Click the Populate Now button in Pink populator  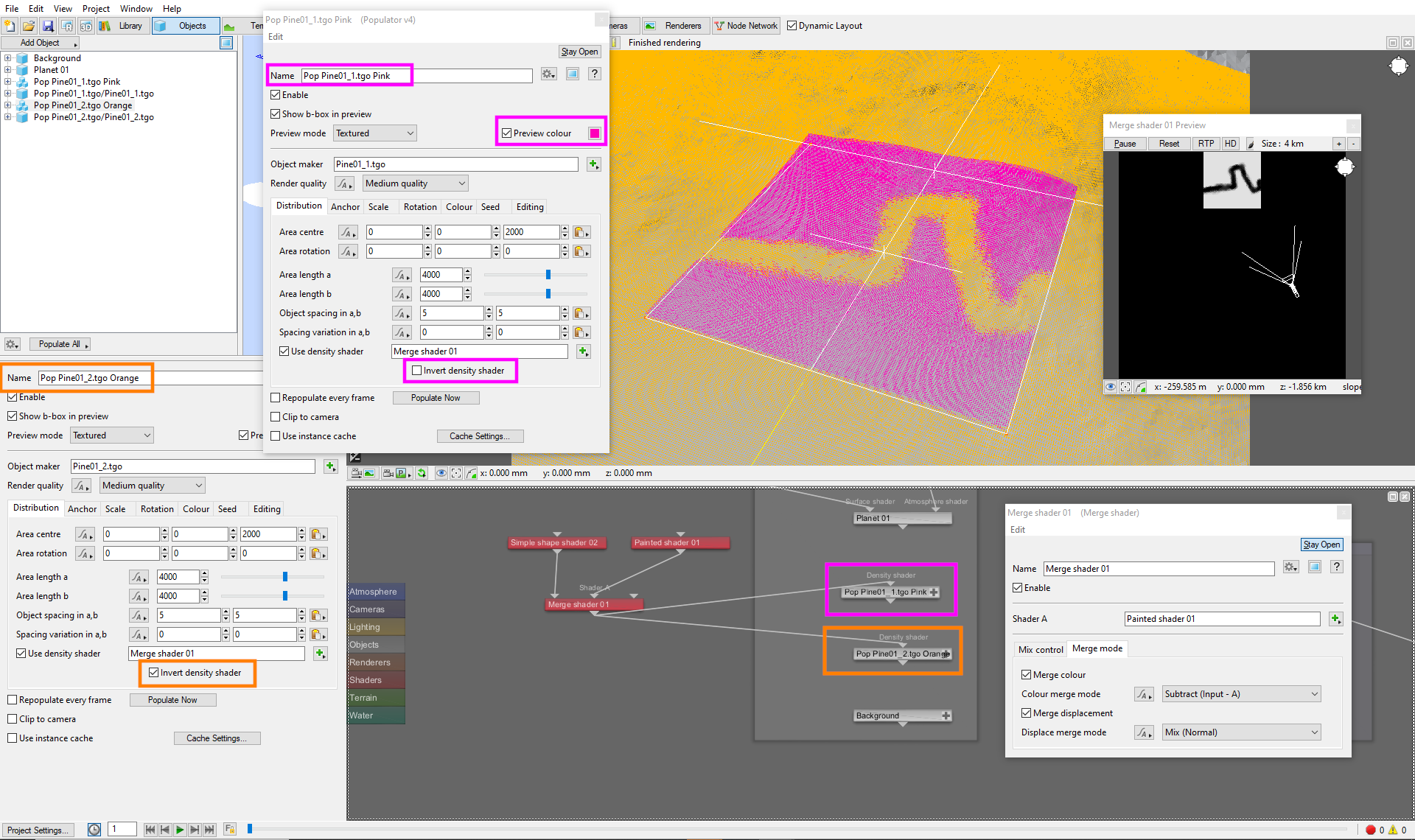pos(436,398)
